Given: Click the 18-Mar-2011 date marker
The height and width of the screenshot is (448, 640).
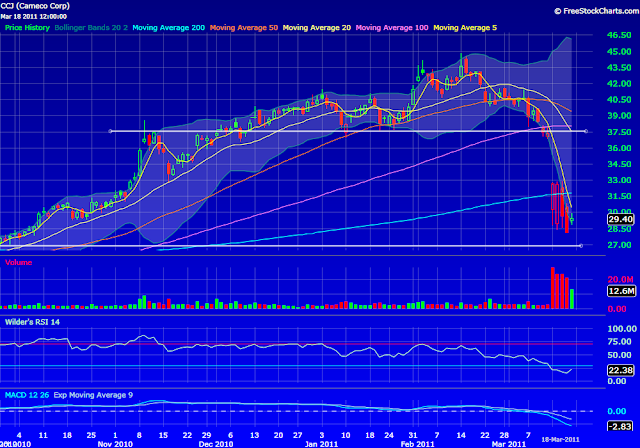Looking at the screenshot, I should (560, 439).
